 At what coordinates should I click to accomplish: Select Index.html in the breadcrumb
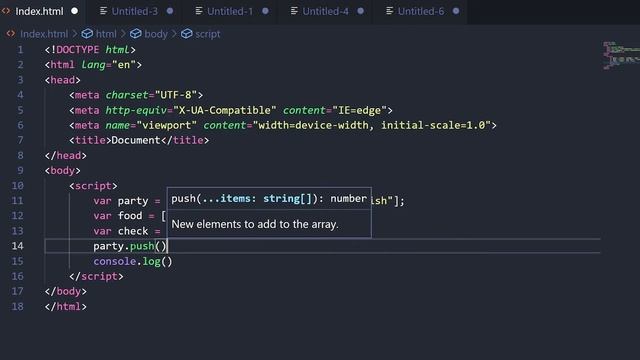(x=44, y=34)
